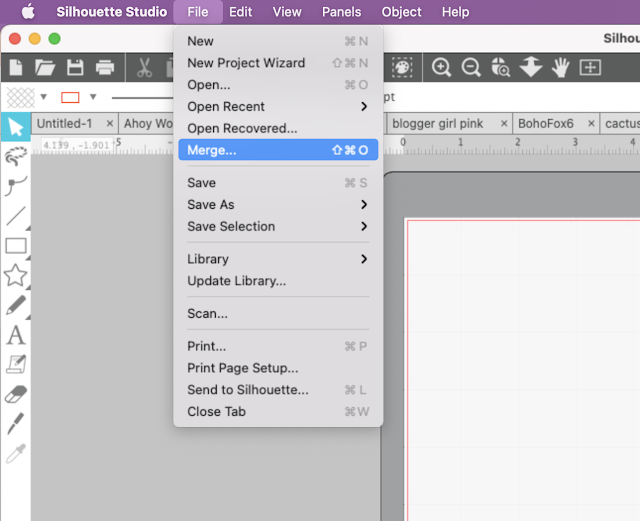640x521 pixels.
Task: Click the Open folder toolbar icon
Action: [45, 67]
